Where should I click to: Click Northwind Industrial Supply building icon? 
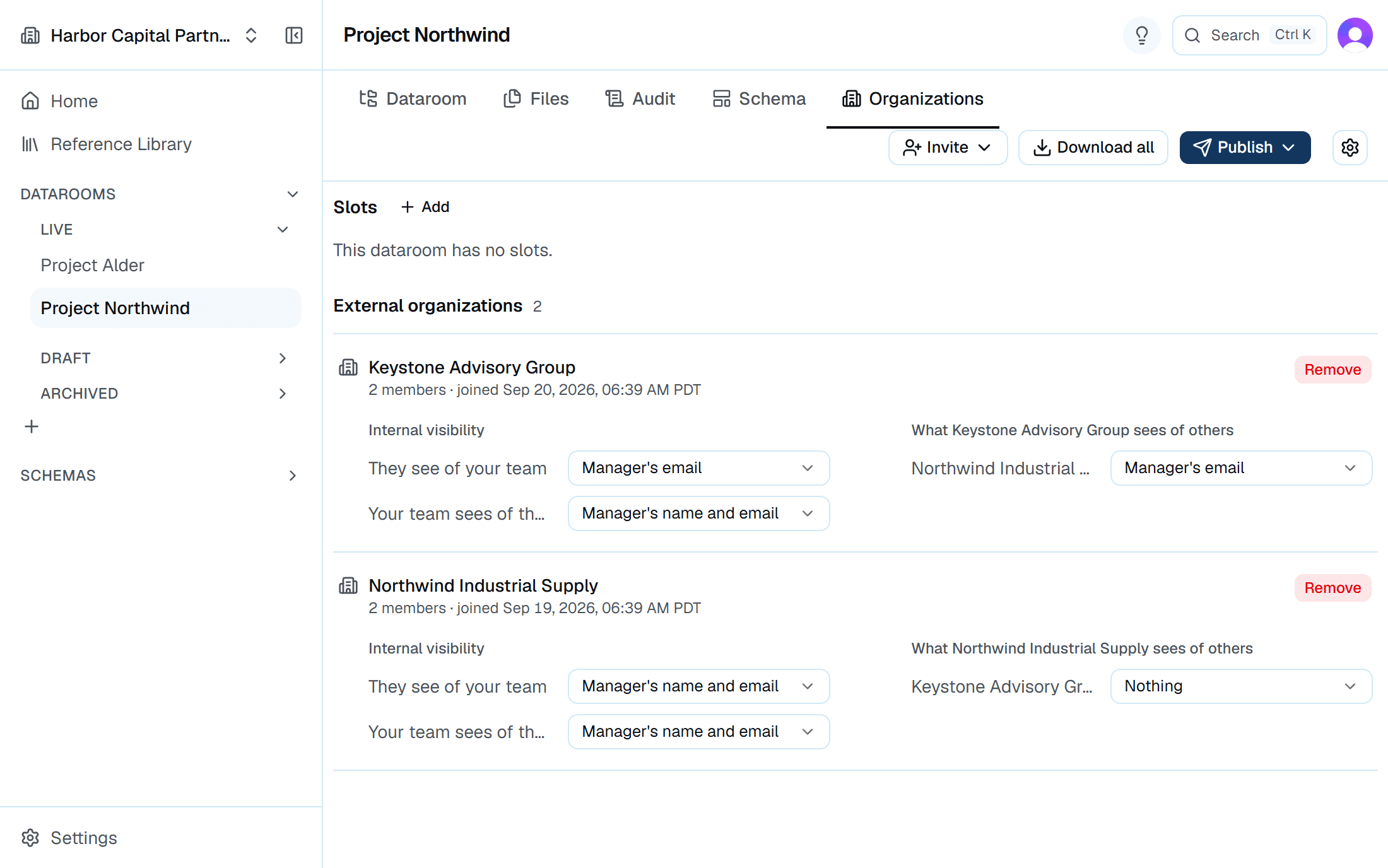click(x=348, y=585)
